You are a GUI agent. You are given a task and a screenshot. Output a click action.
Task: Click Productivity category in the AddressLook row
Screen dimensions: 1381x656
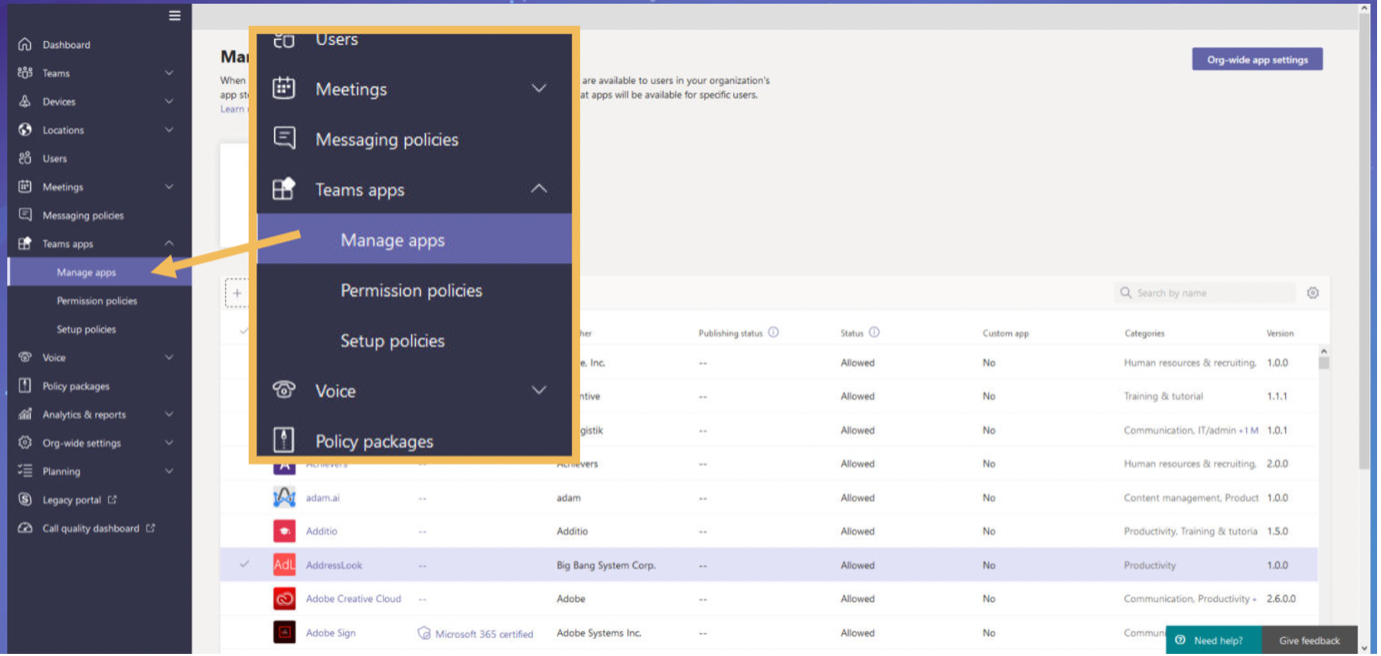(1150, 566)
